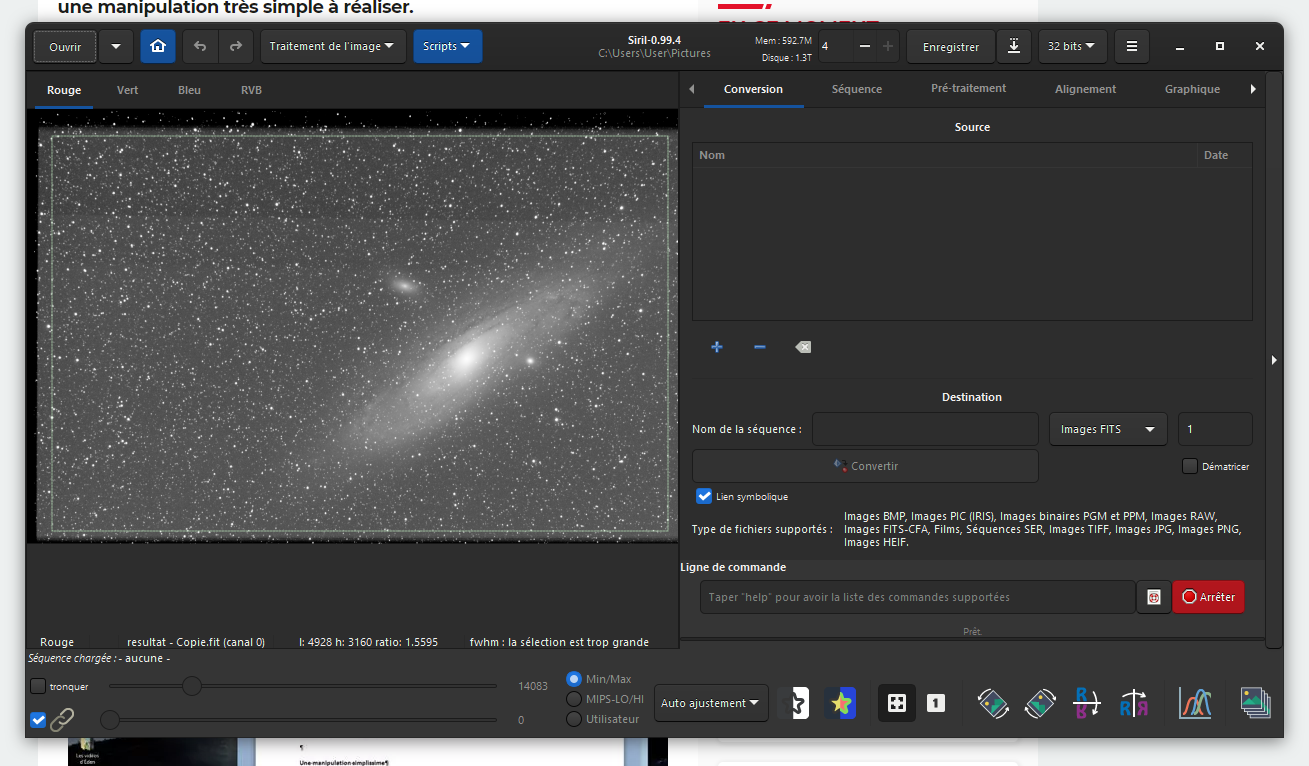Mirror image horizontally with R icon
Viewport: 1309px width, 766px height.
point(1133,703)
